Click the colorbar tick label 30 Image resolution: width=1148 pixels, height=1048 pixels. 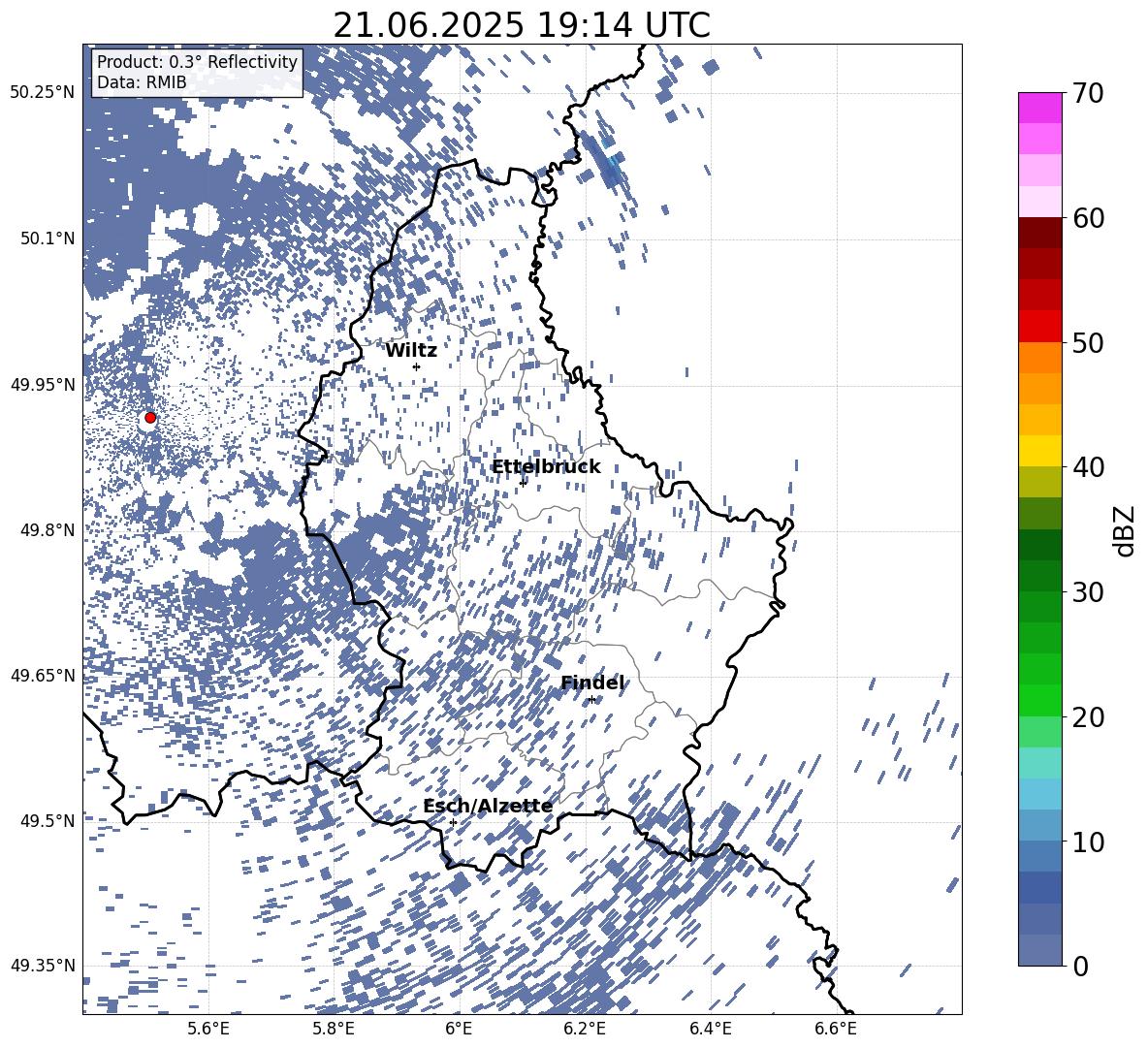click(x=1089, y=591)
